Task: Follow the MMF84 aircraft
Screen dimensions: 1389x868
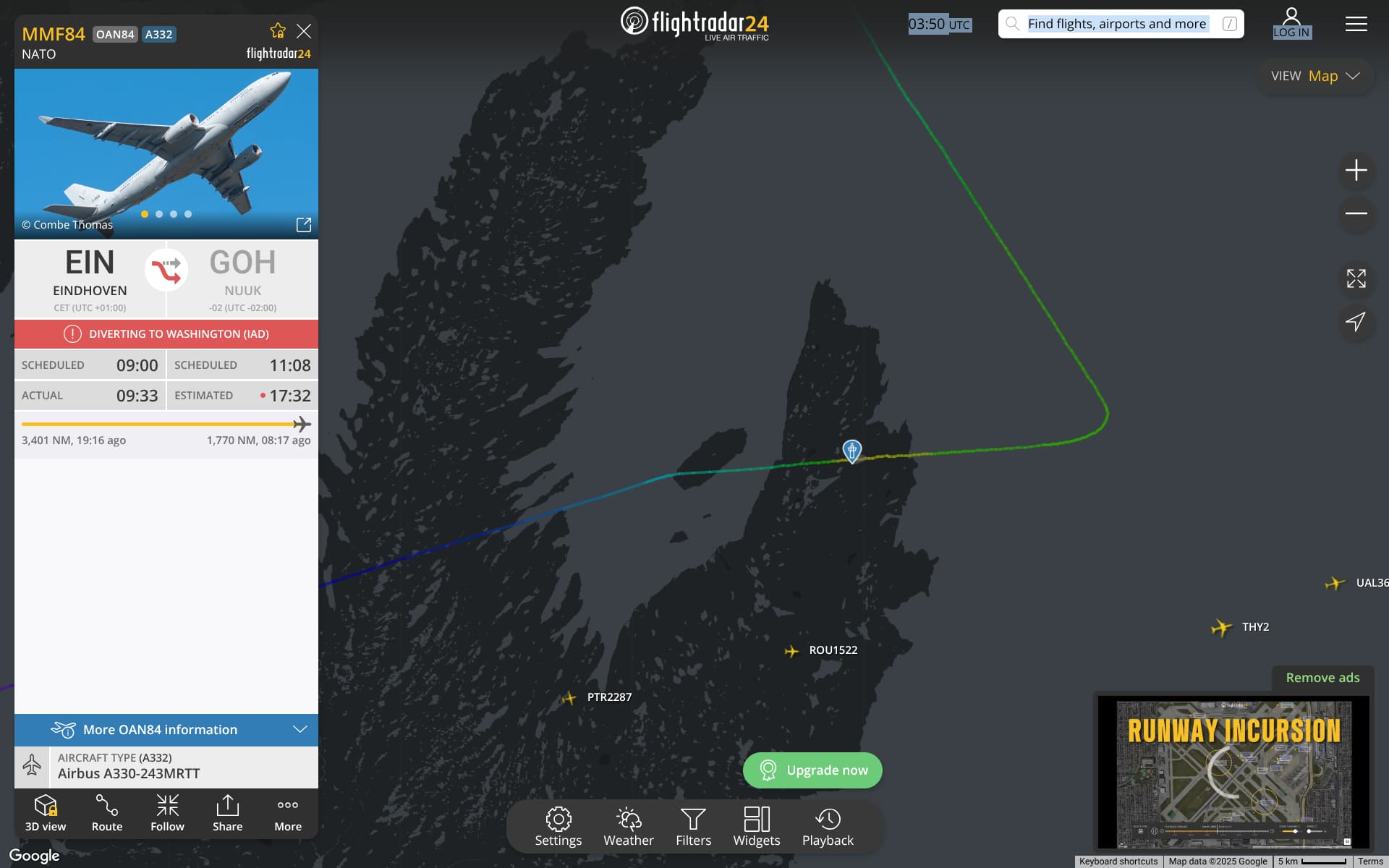Action: tap(167, 813)
